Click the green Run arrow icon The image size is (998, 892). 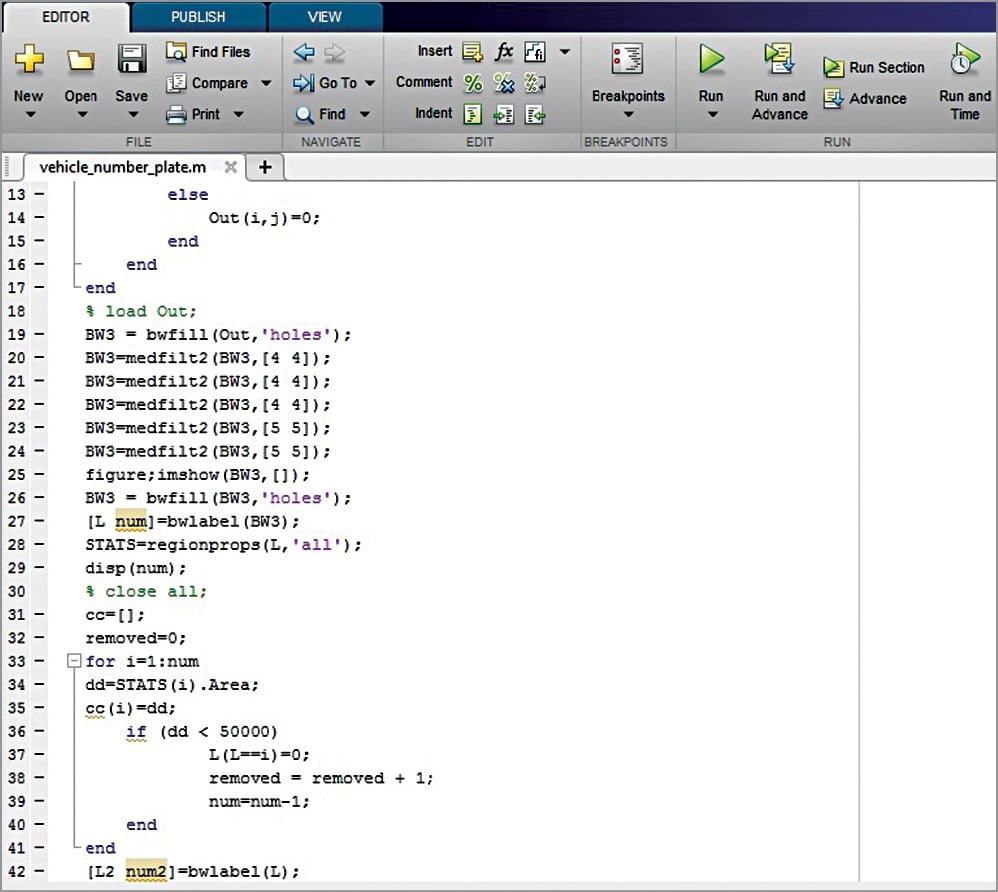(x=711, y=59)
